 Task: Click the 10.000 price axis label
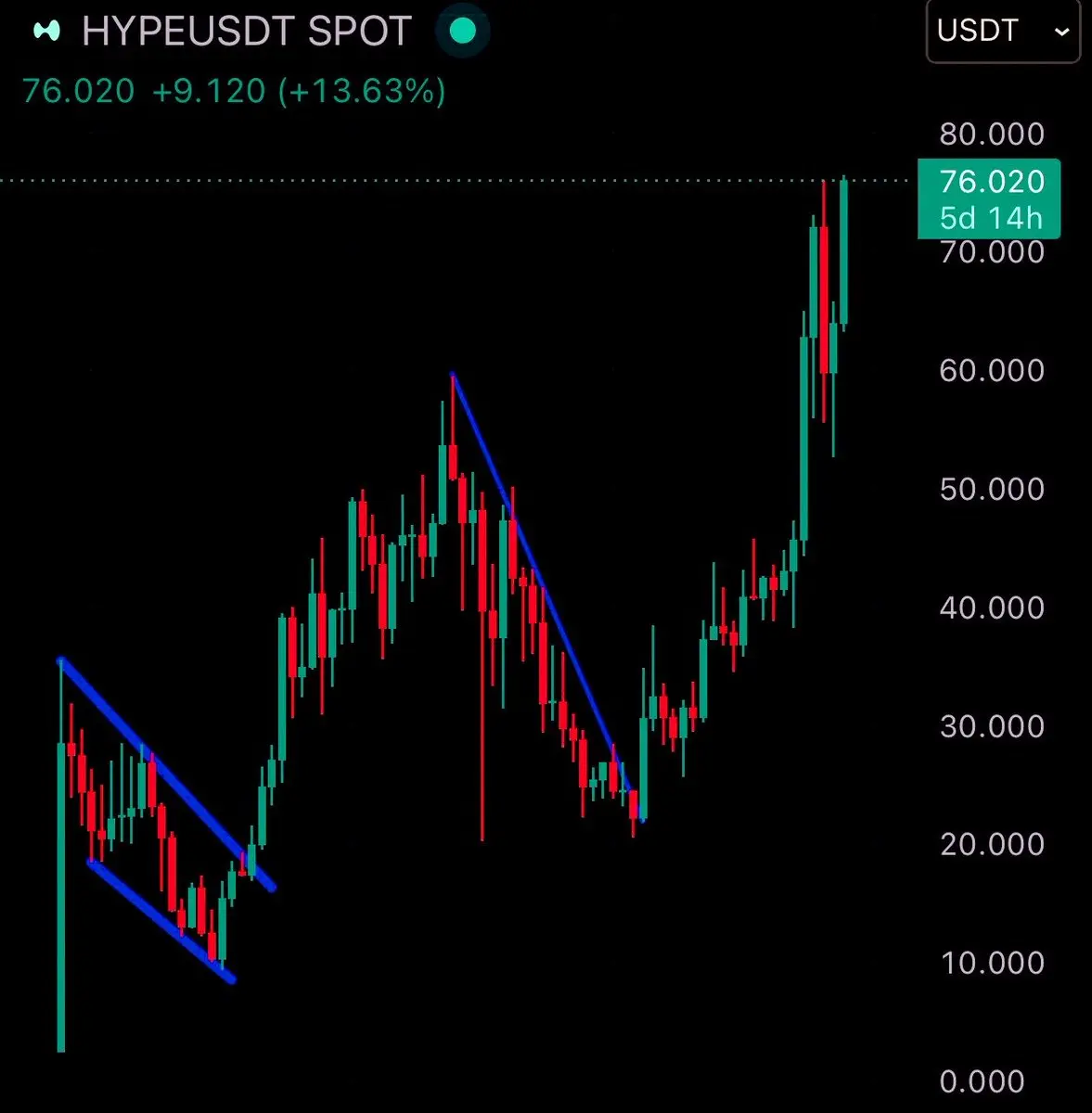(992, 963)
